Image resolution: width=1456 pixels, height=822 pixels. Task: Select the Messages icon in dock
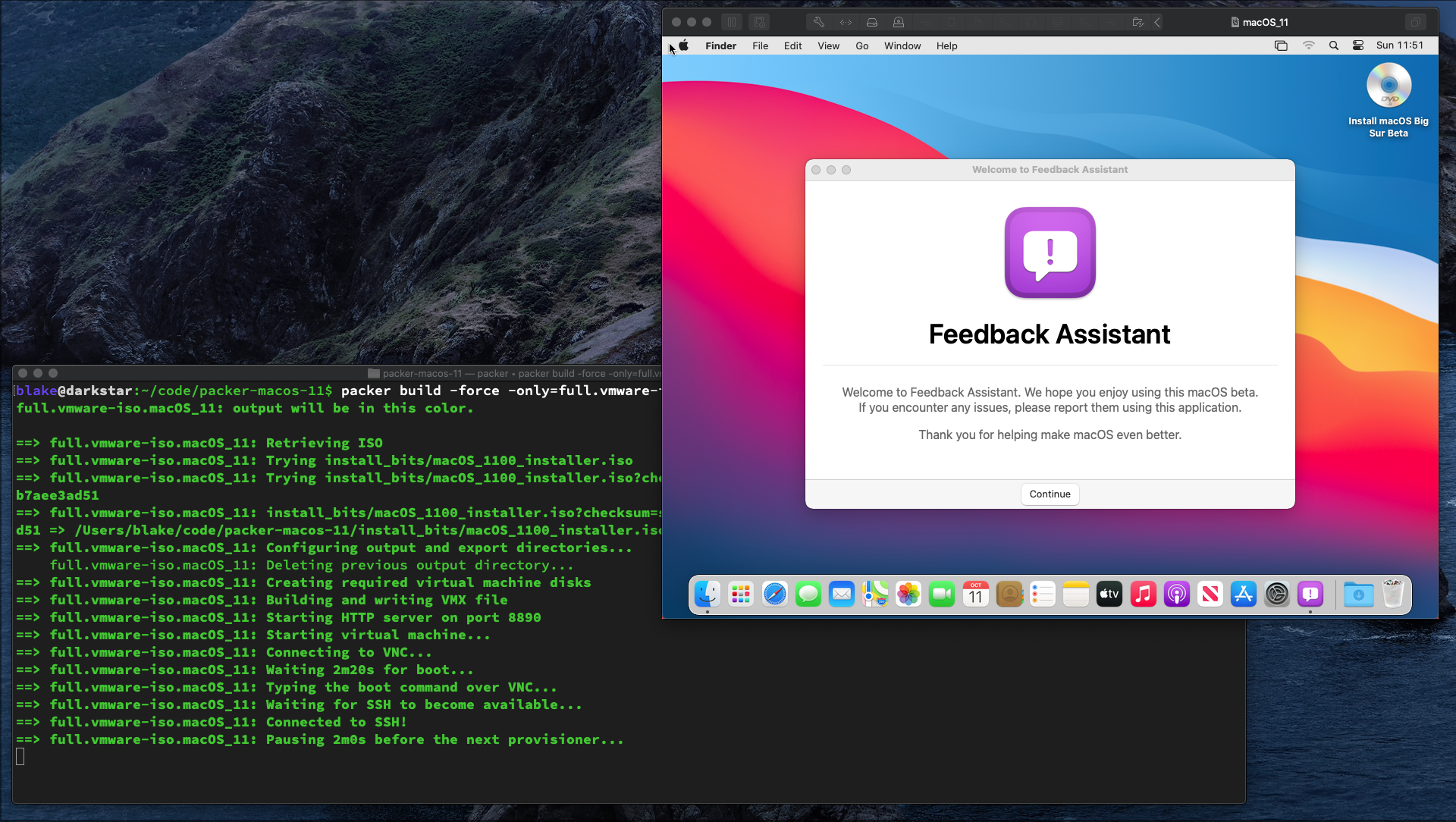click(x=809, y=594)
